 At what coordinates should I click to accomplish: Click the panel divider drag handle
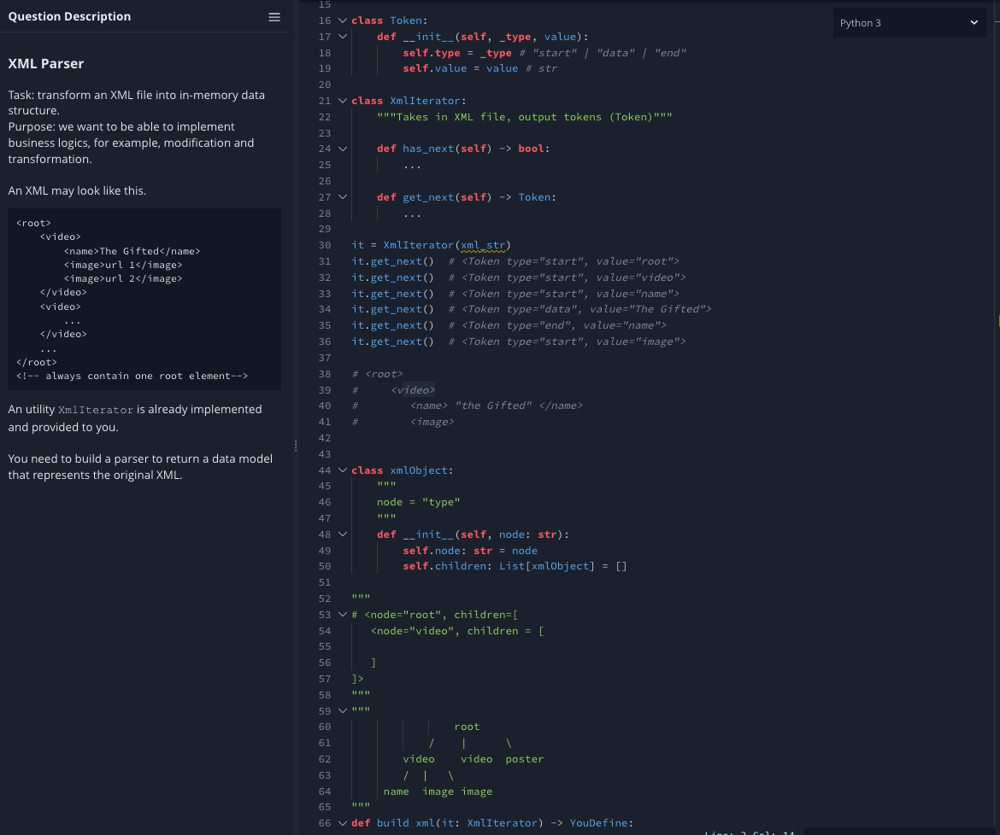tap(295, 446)
